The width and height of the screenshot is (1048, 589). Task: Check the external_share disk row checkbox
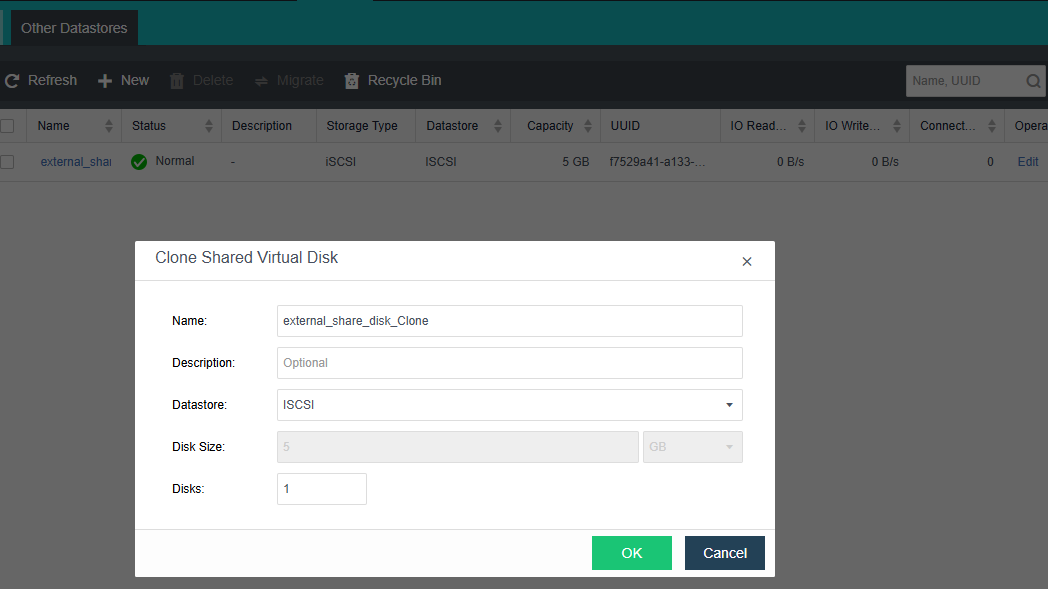click(x=7, y=162)
